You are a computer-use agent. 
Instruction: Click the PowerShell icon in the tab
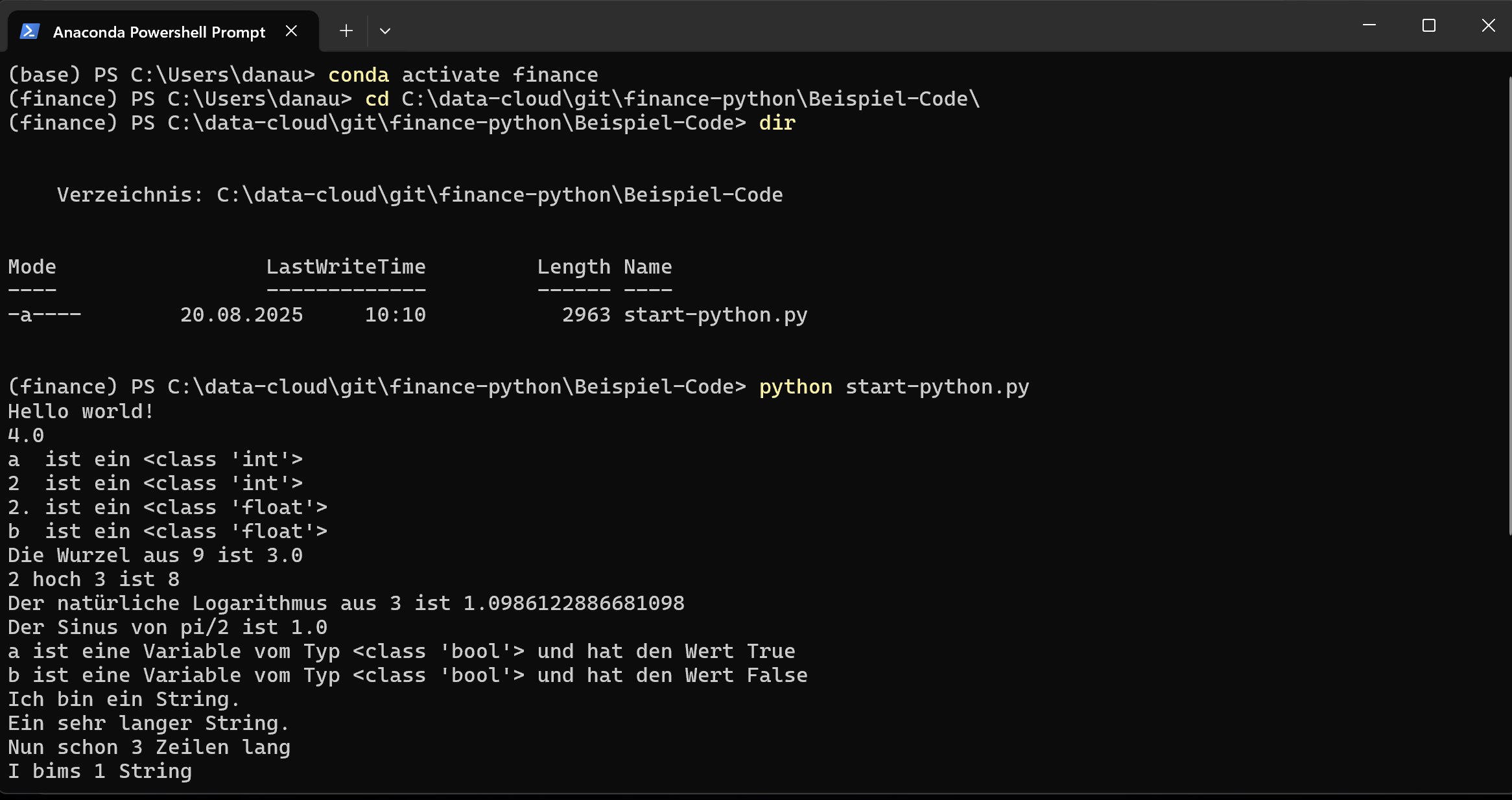30,31
